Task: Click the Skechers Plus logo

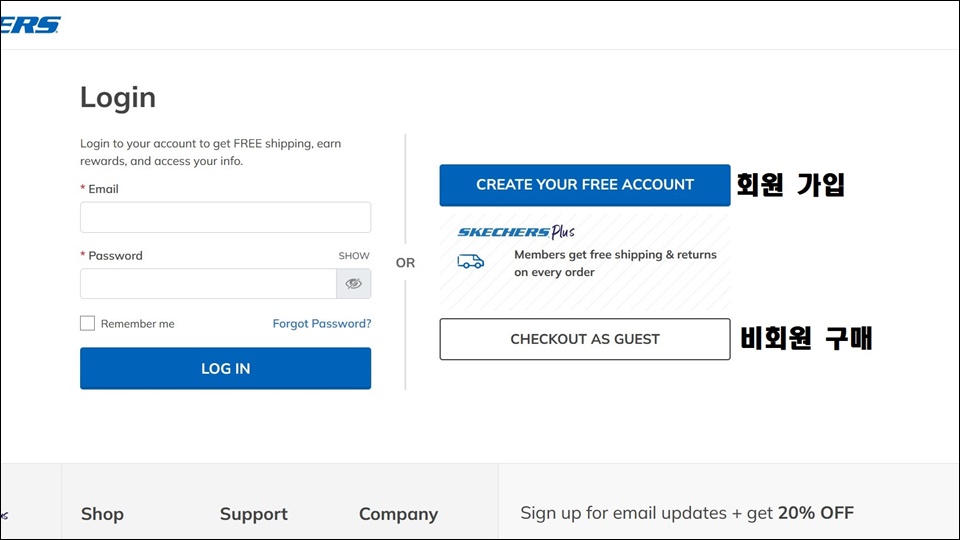Action: click(516, 232)
